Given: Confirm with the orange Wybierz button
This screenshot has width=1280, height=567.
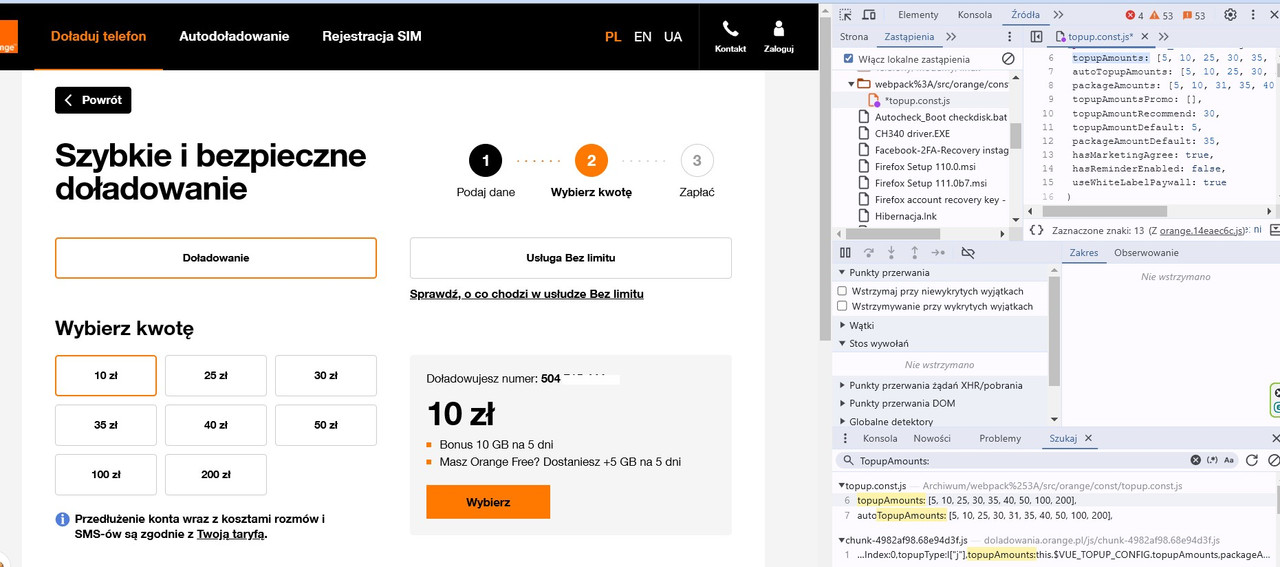Looking at the screenshot, I should 488,502.
